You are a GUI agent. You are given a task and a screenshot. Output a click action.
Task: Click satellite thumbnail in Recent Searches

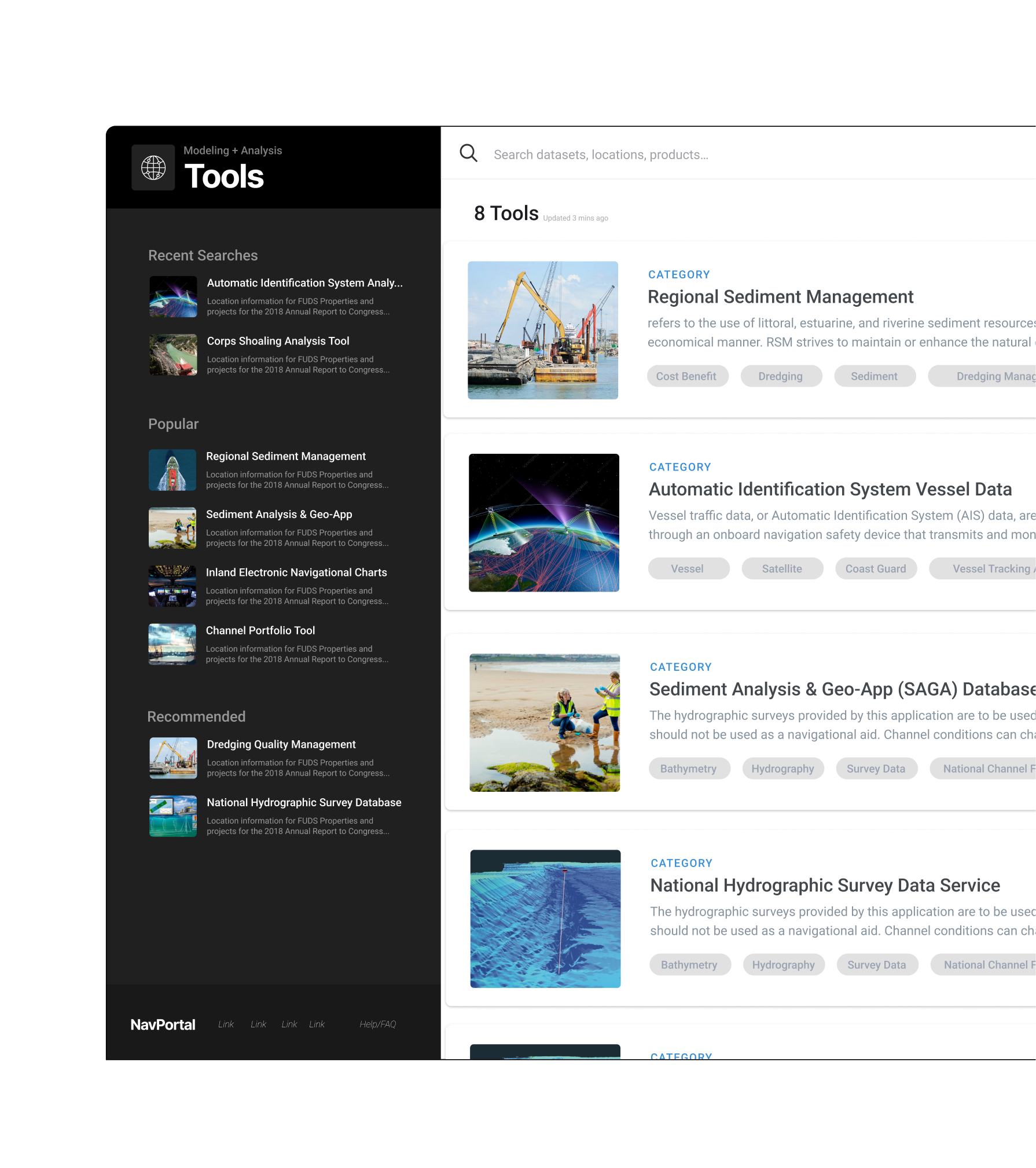173,296
